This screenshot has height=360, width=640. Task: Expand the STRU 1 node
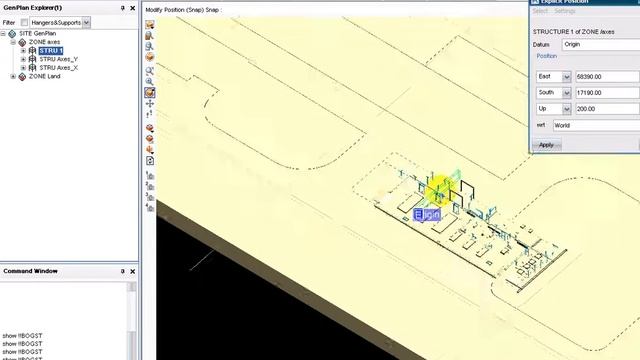(23, 51)
